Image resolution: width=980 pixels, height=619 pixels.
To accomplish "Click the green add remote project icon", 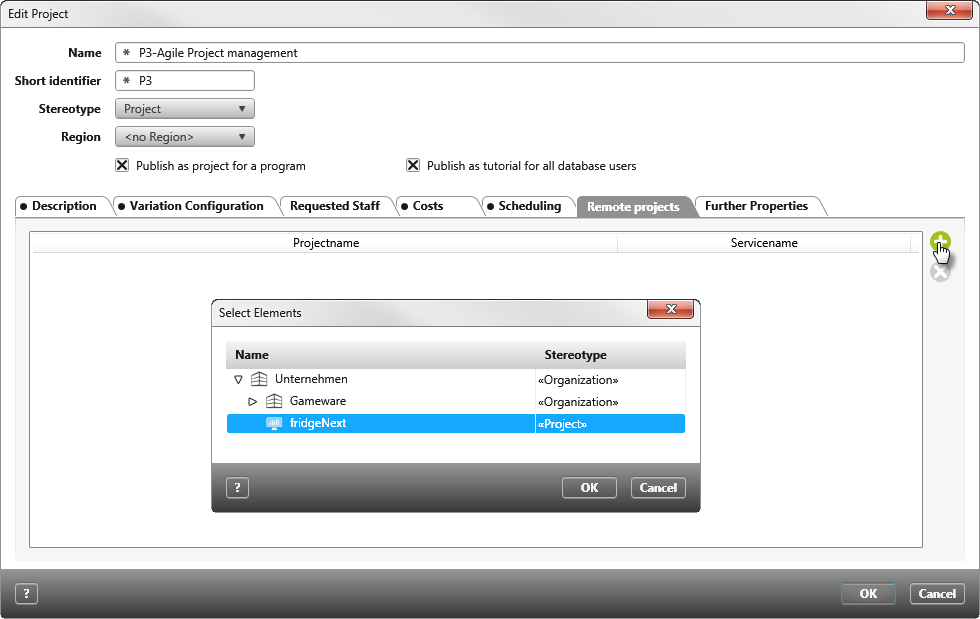I will point(939,241).
